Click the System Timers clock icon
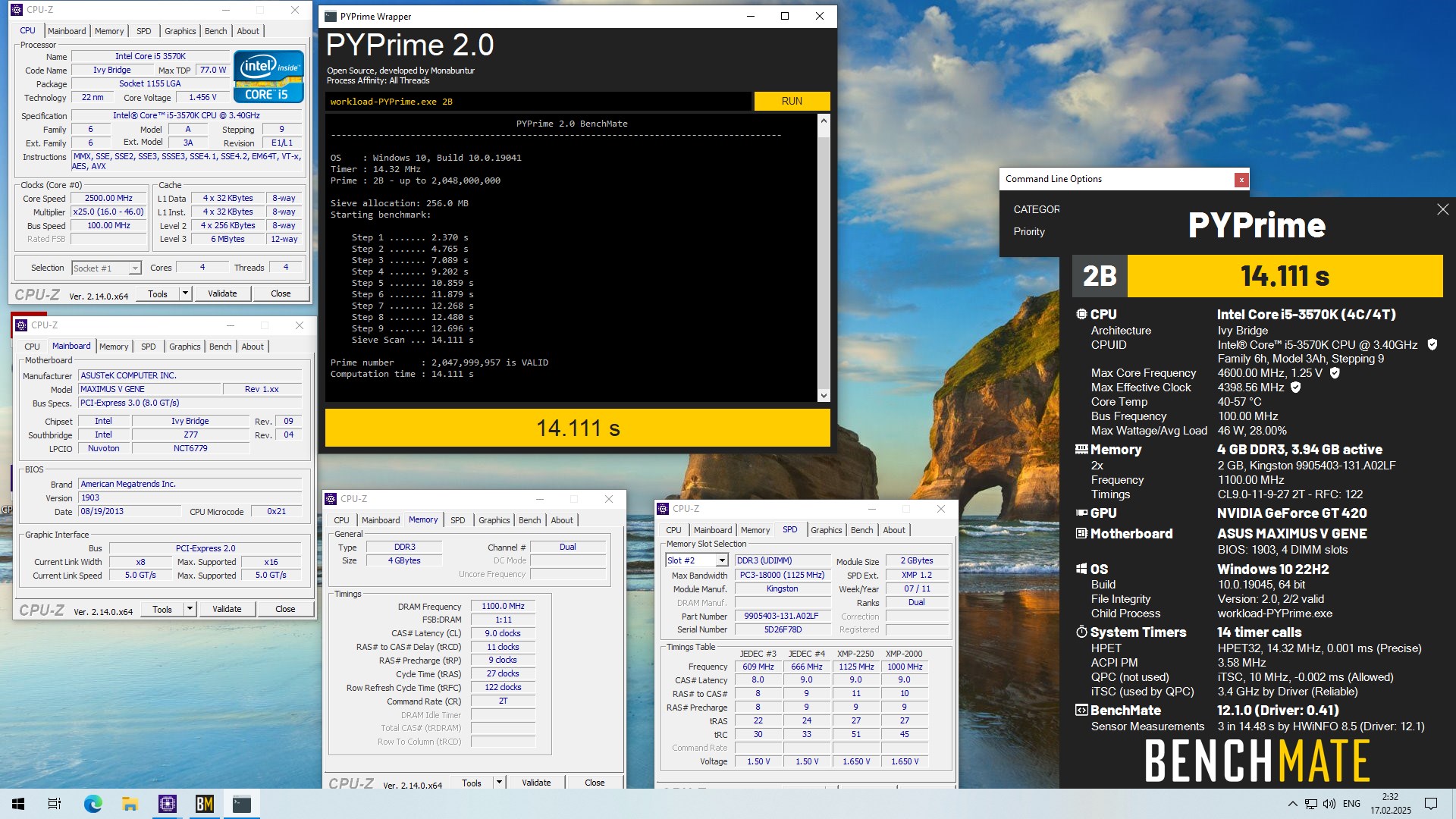The width and height of the screenshot is (1456, 819). 1081,632
